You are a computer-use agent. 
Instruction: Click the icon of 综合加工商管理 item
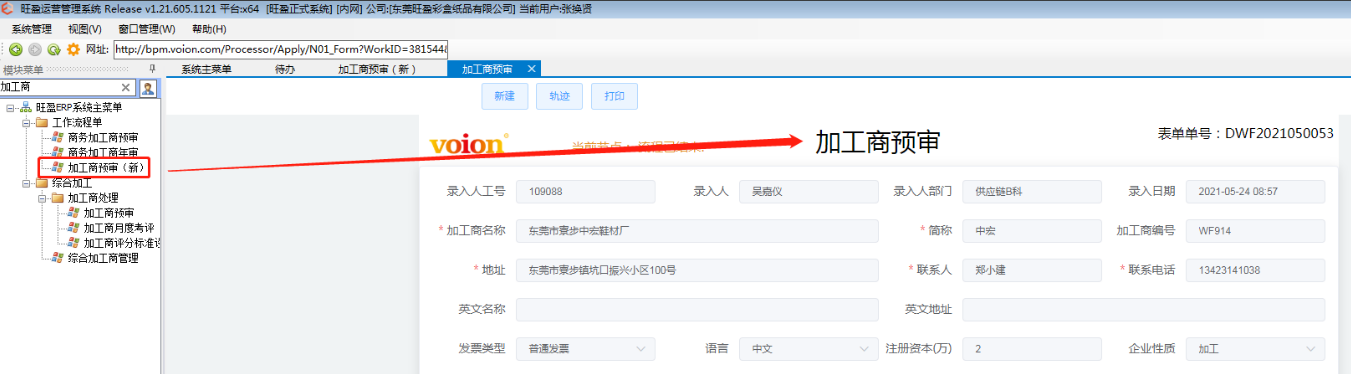(58, 258)
